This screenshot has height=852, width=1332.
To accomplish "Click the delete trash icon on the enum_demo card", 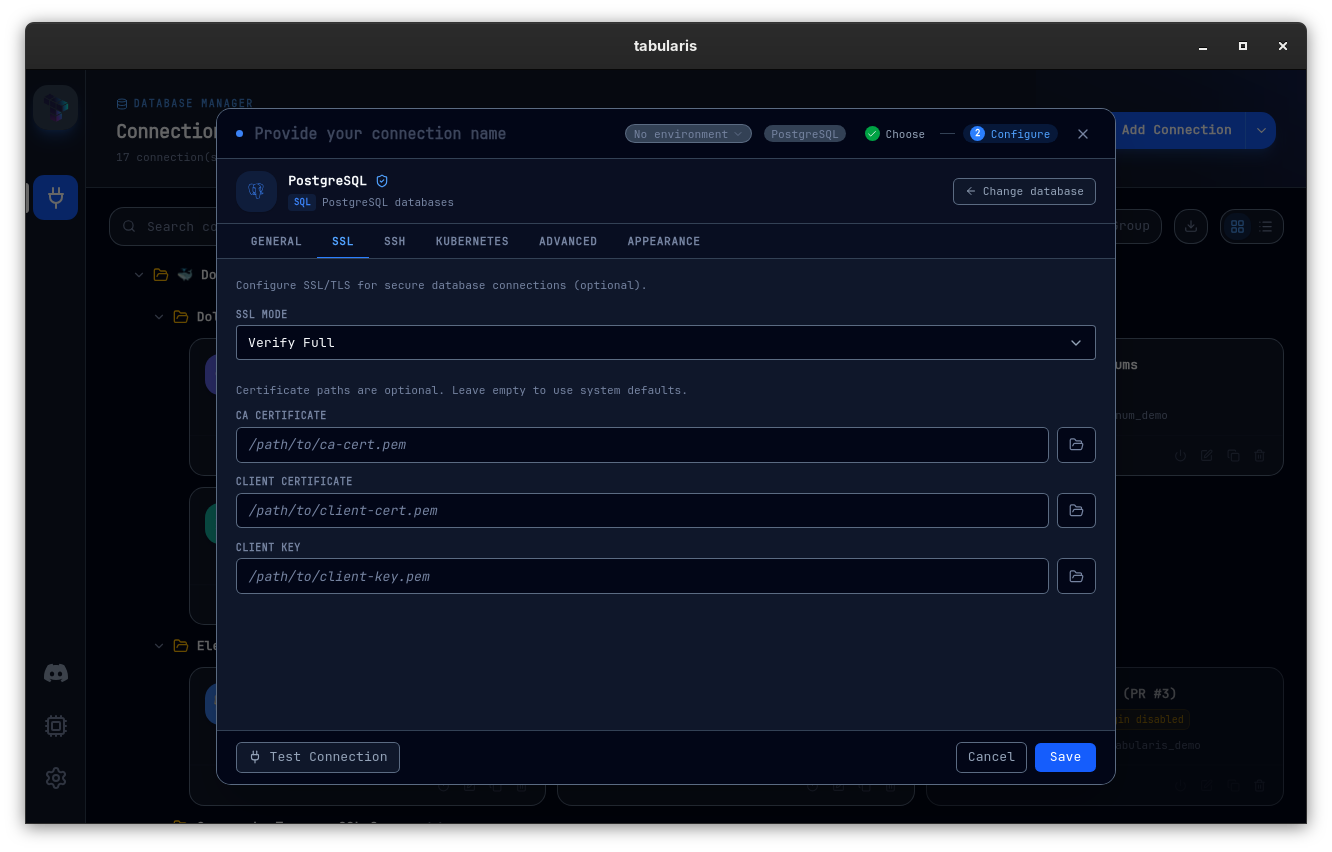I will pos(1260,455).
